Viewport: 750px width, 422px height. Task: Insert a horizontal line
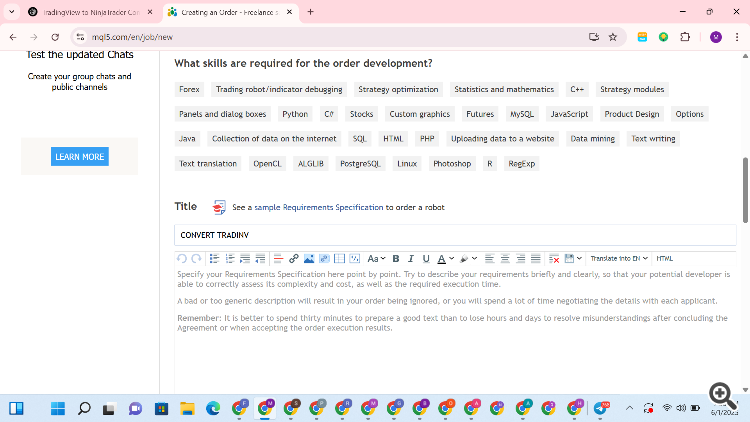tap(278, 258)
